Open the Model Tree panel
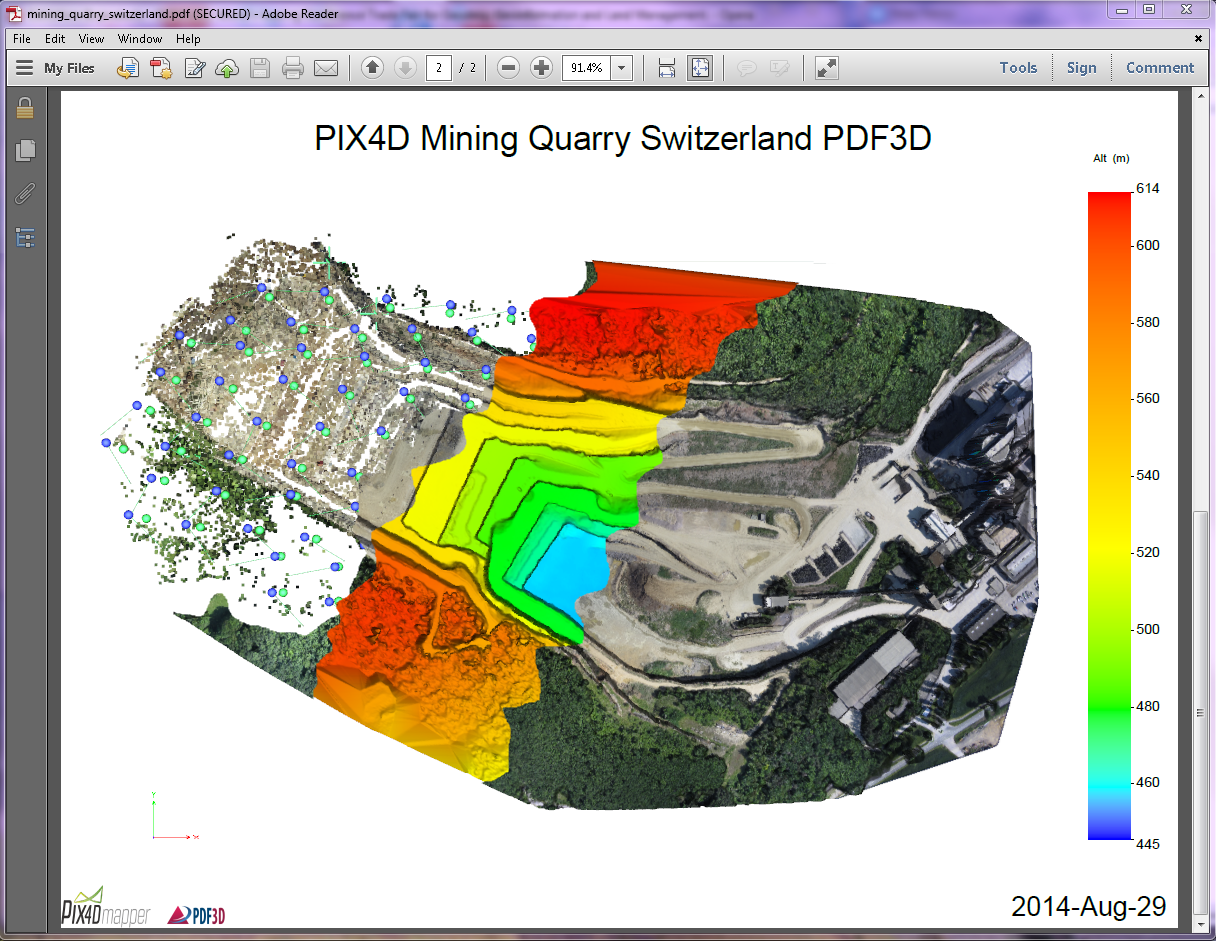The height and width of the screenshot is (941, 1216). 25,237
